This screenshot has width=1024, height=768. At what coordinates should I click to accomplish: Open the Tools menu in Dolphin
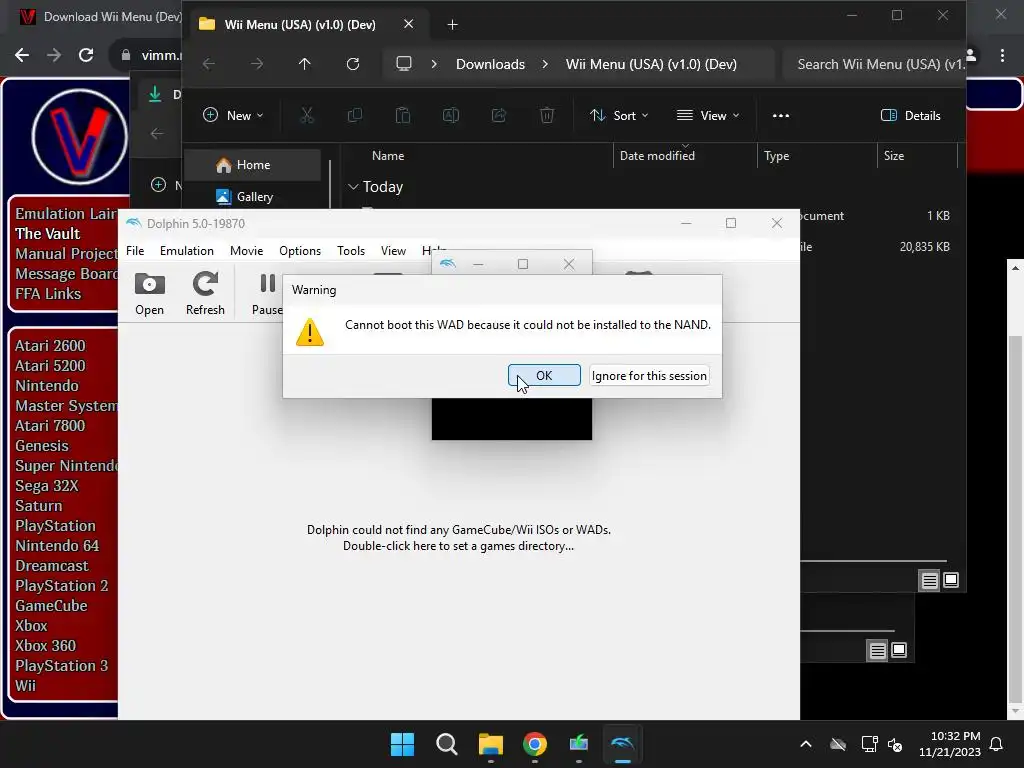[x=351, y=251]
